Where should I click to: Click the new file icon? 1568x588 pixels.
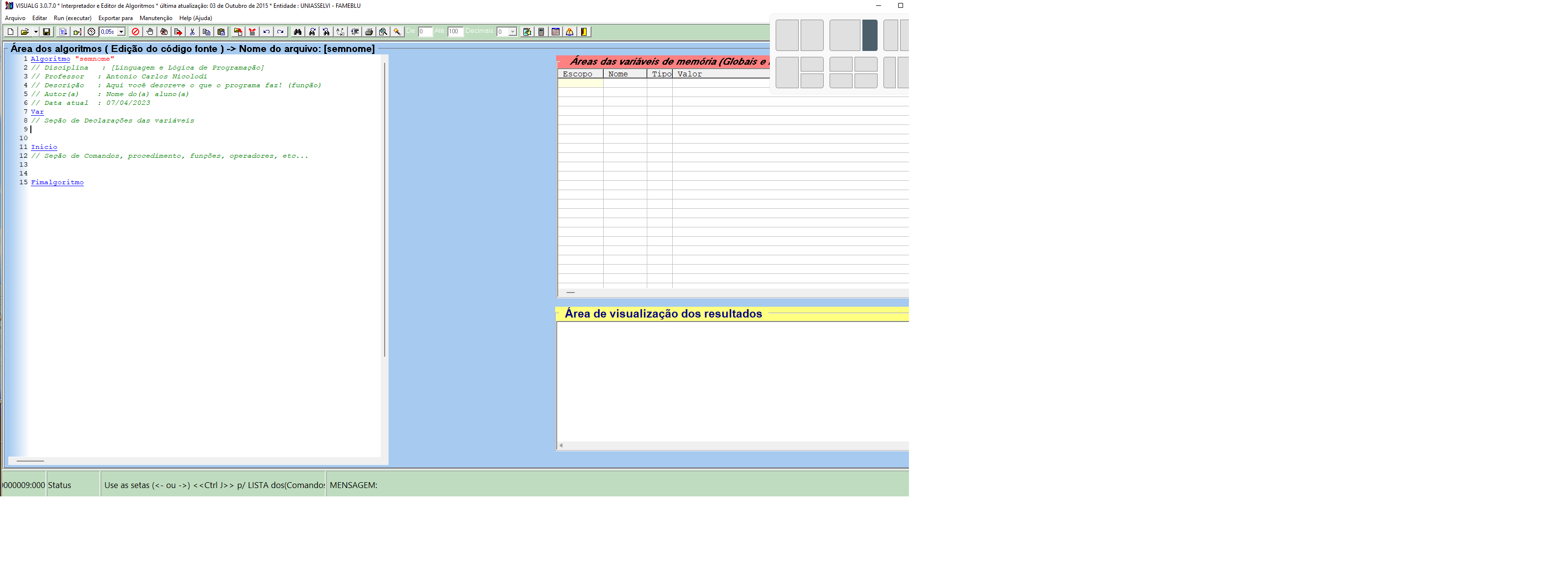10,32
